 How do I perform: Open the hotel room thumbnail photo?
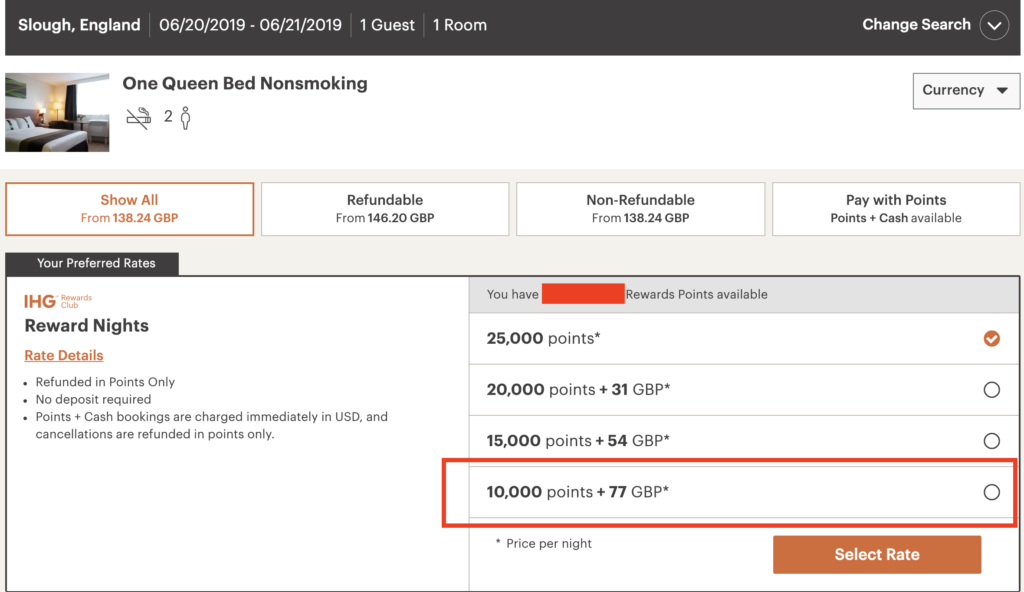click(x=57, y=111)
